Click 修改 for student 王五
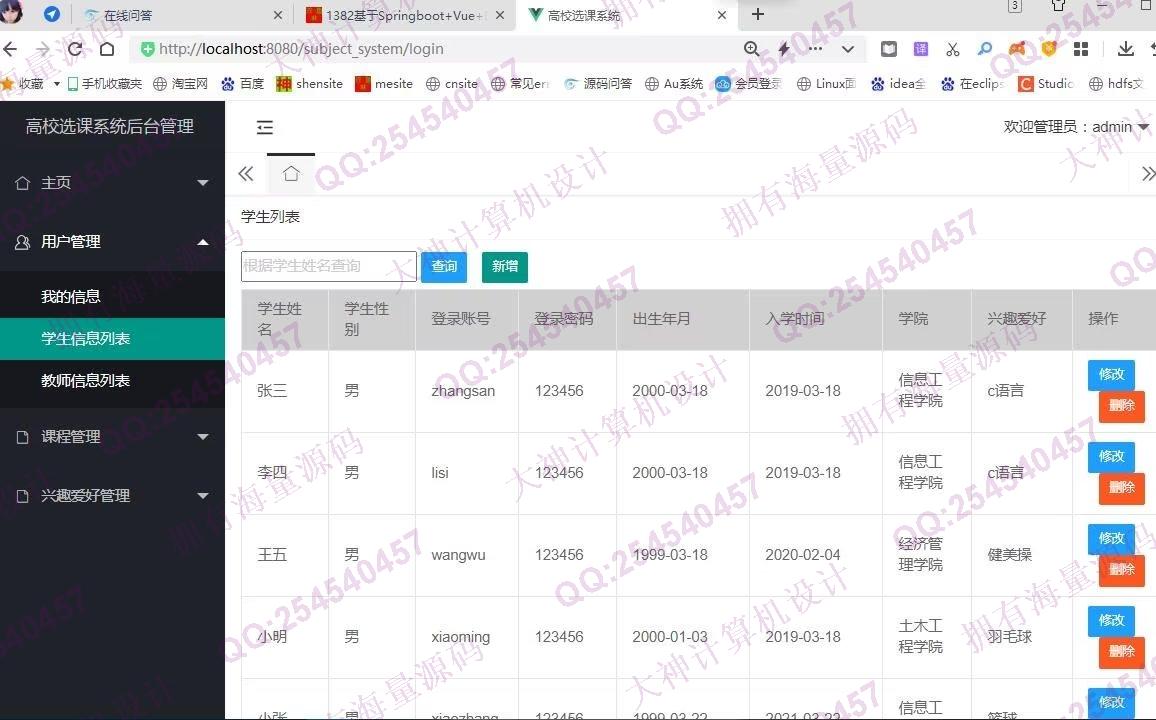 (1111, 538)
